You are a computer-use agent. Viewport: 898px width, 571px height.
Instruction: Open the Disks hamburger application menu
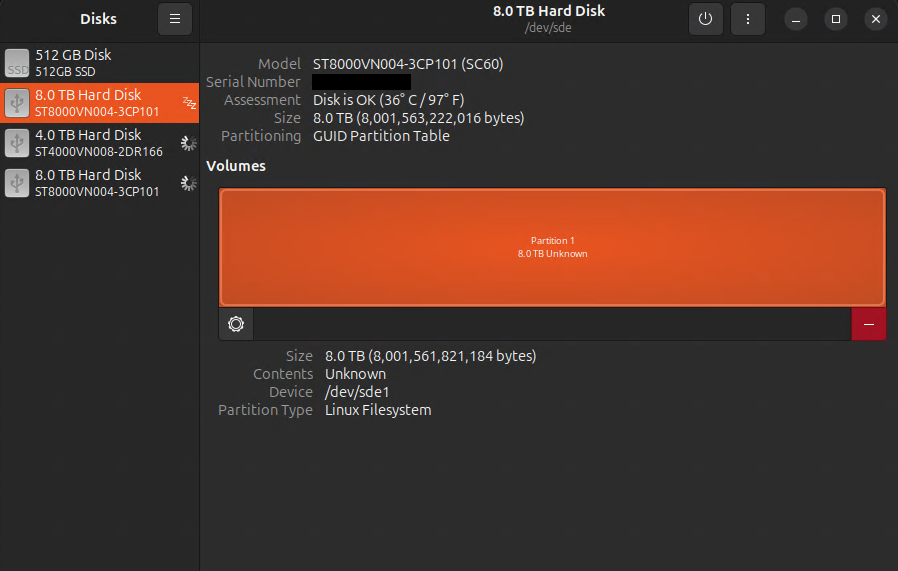(x=175, y=19)
